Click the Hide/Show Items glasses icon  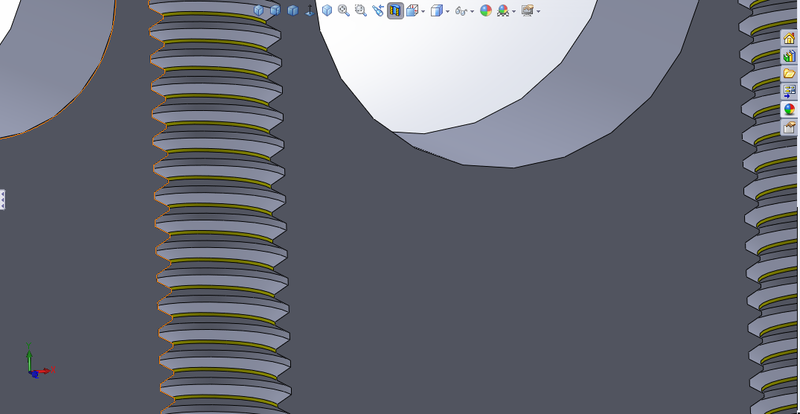coord(461,11)
